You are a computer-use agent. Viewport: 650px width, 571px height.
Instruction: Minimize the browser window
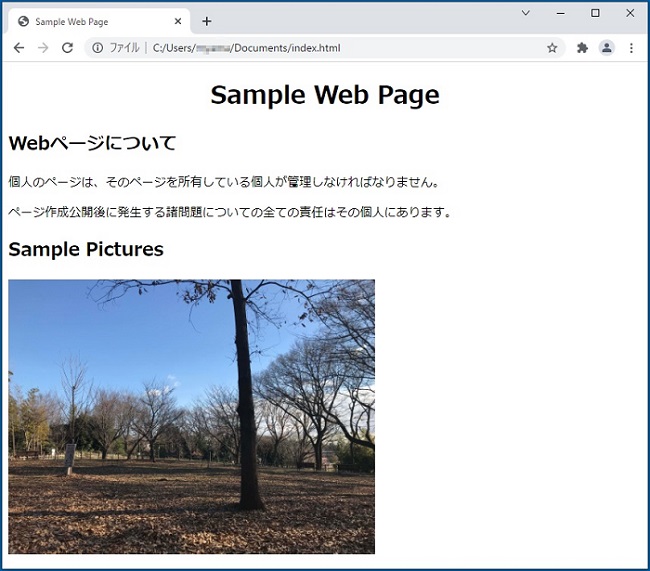coord(561,13)
